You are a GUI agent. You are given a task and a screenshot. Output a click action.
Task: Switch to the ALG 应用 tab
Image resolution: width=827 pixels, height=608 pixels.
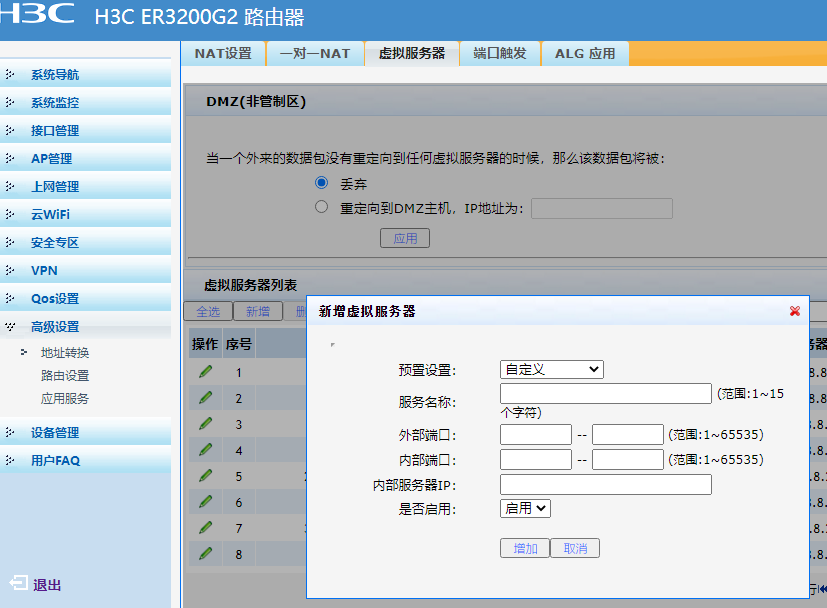tap(585, 54)
